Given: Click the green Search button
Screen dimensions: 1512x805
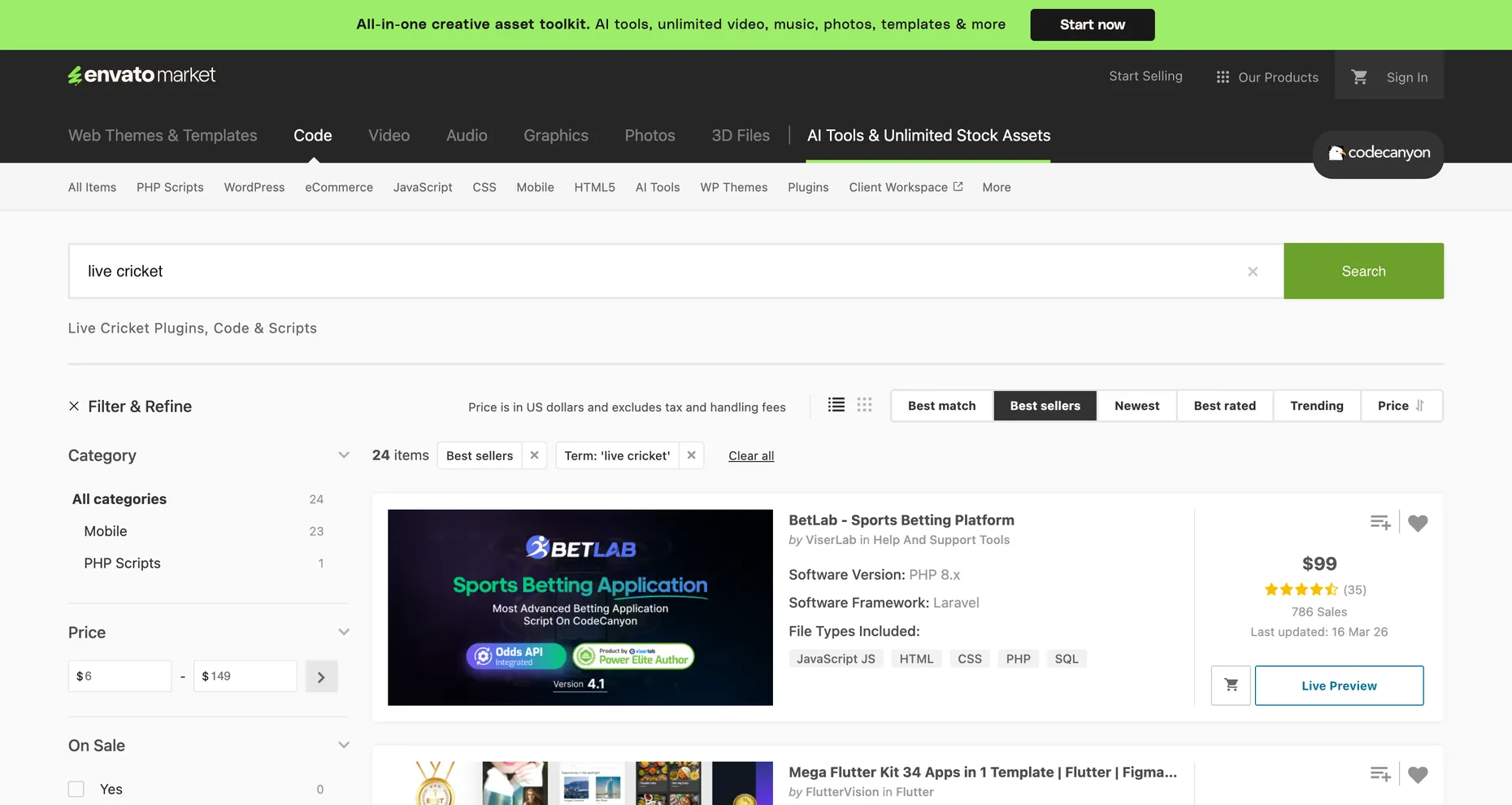Looking at the screenshot, I should pyautogui.click(x=1364, y=272).
